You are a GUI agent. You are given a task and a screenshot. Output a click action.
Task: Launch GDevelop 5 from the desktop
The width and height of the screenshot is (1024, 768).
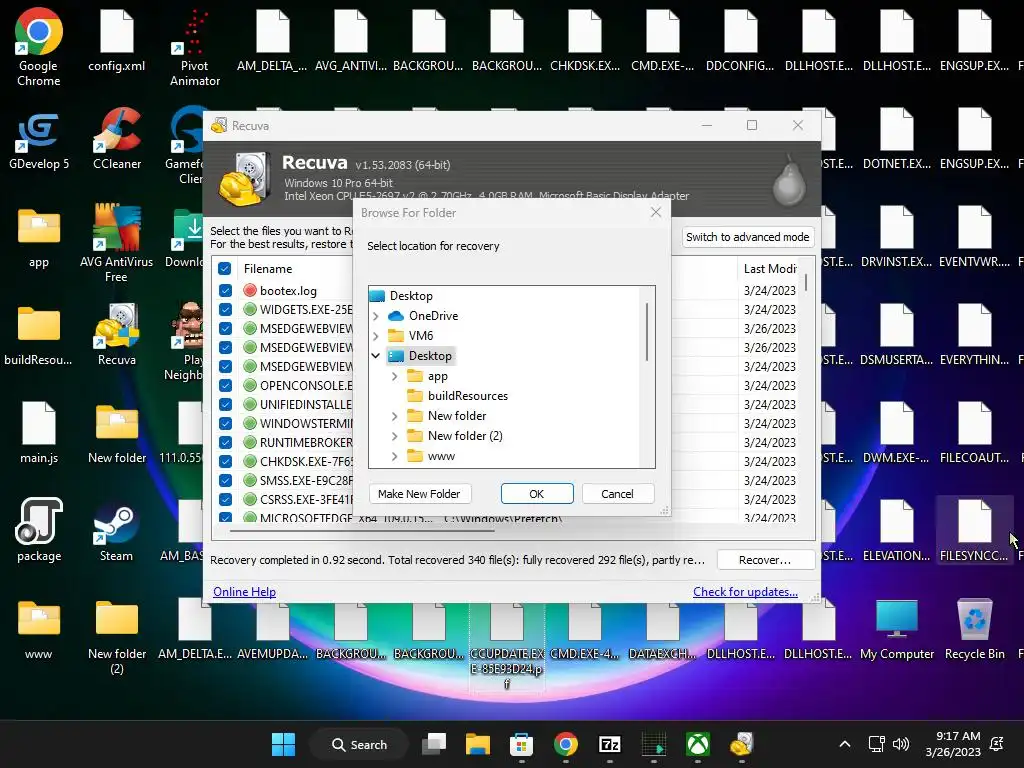pyautogui.click(x=39, y=140)
